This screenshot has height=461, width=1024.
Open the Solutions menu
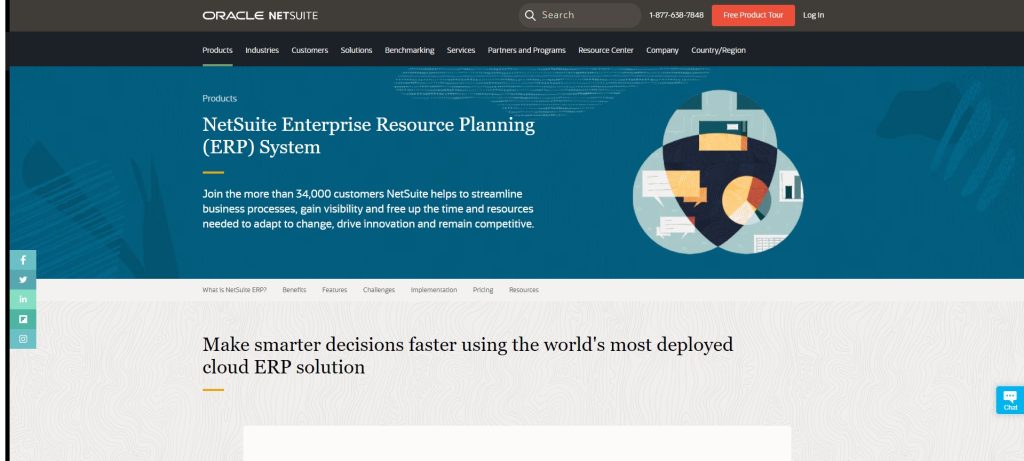tap(356, 50)
